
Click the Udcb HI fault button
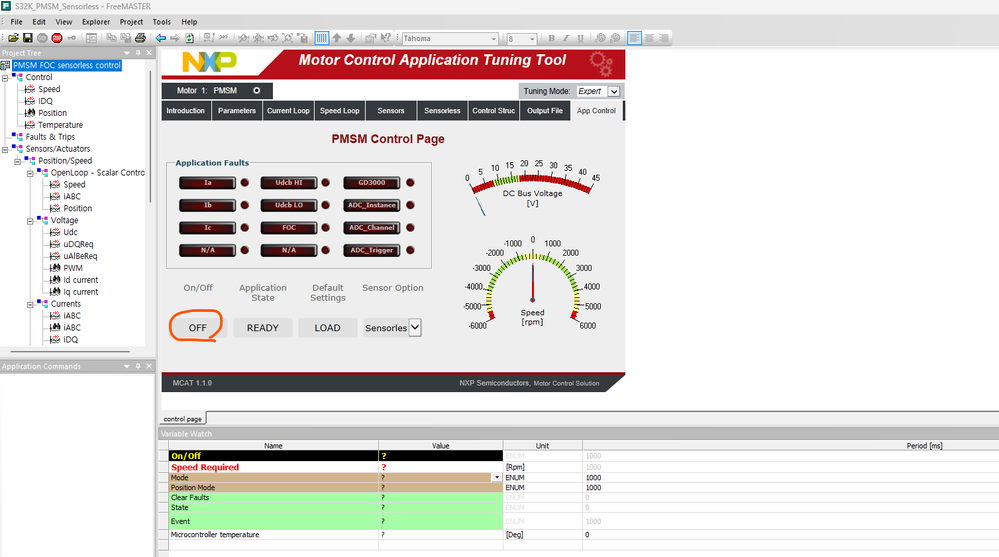pos(289,183)
